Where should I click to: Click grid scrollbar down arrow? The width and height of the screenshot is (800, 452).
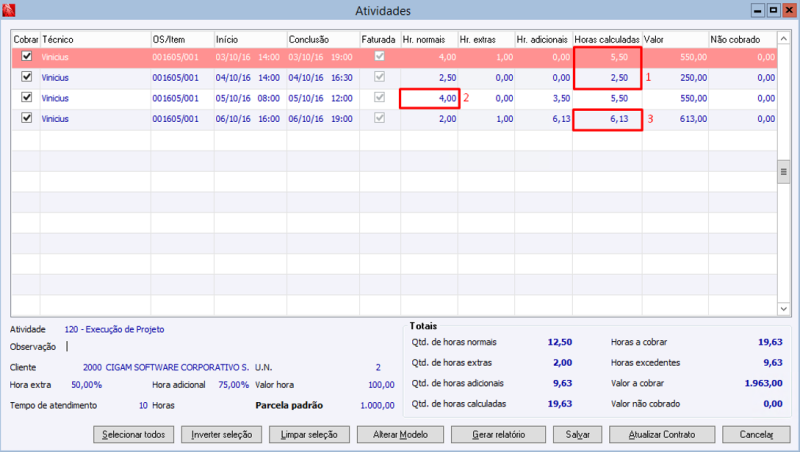784,309
